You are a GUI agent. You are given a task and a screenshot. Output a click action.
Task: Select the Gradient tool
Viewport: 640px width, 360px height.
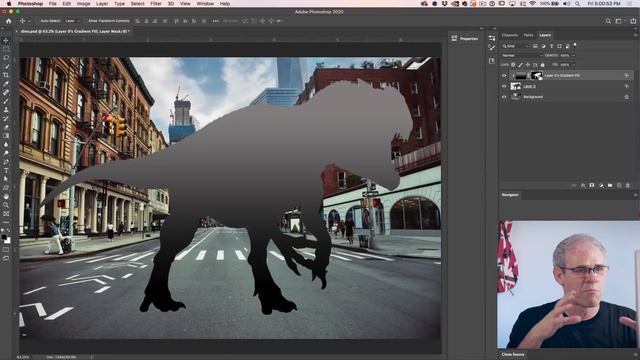tap(6, 136)
